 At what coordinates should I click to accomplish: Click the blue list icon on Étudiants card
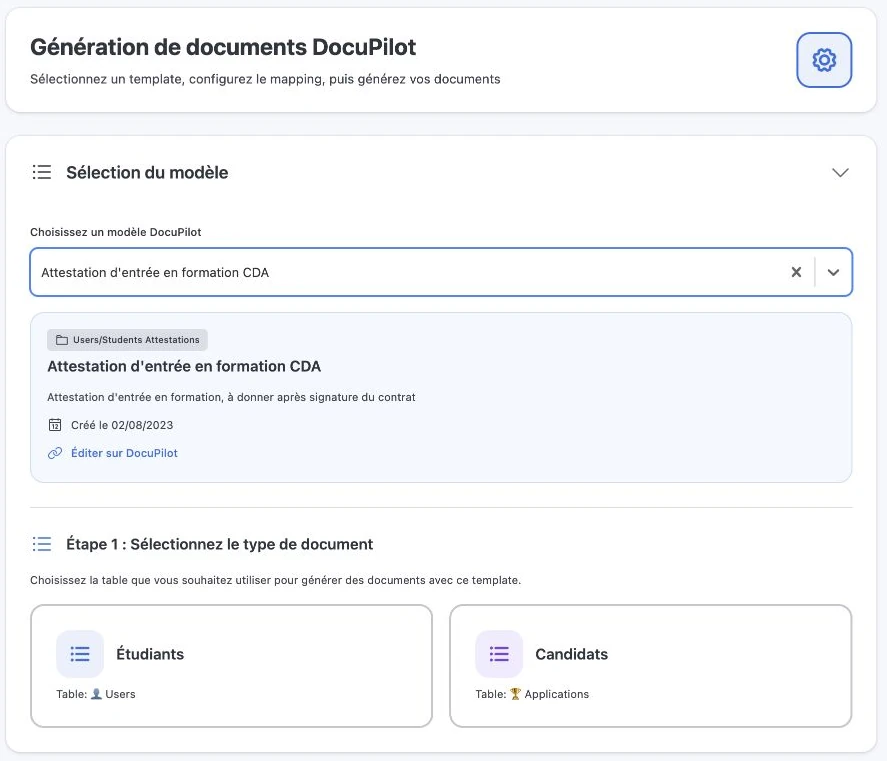click(80, 654)
